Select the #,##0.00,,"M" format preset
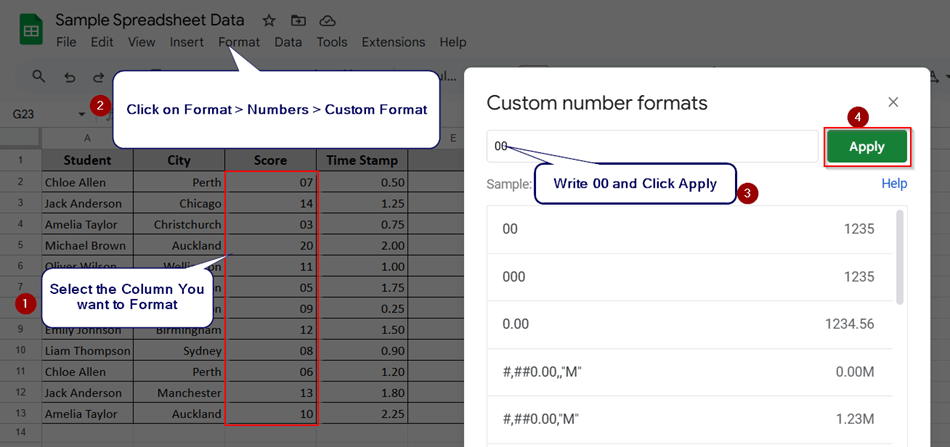This screenshot has width=950, height=447. pos(689,372)
